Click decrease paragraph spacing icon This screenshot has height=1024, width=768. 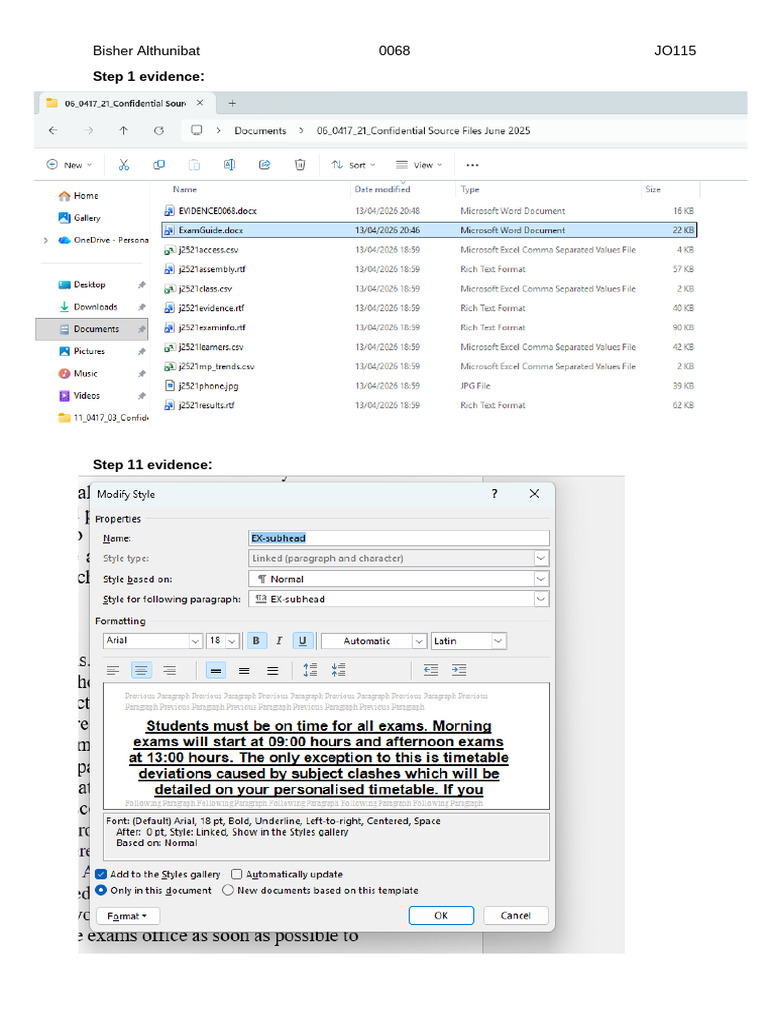click(338, 669)
